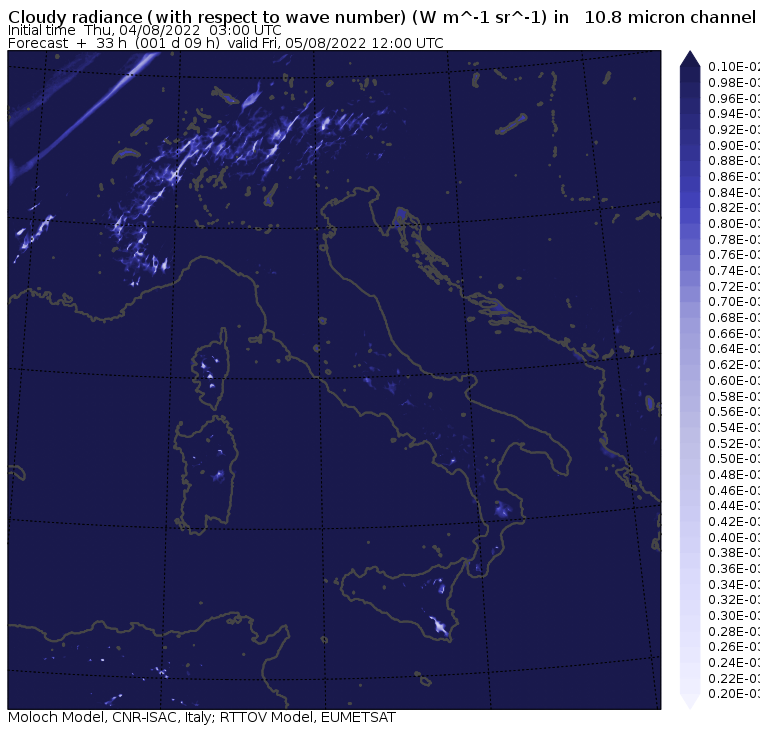Click the 0.30E-03 colorbar label
This screenshot has height=731, width=760.
click(733, 616)
